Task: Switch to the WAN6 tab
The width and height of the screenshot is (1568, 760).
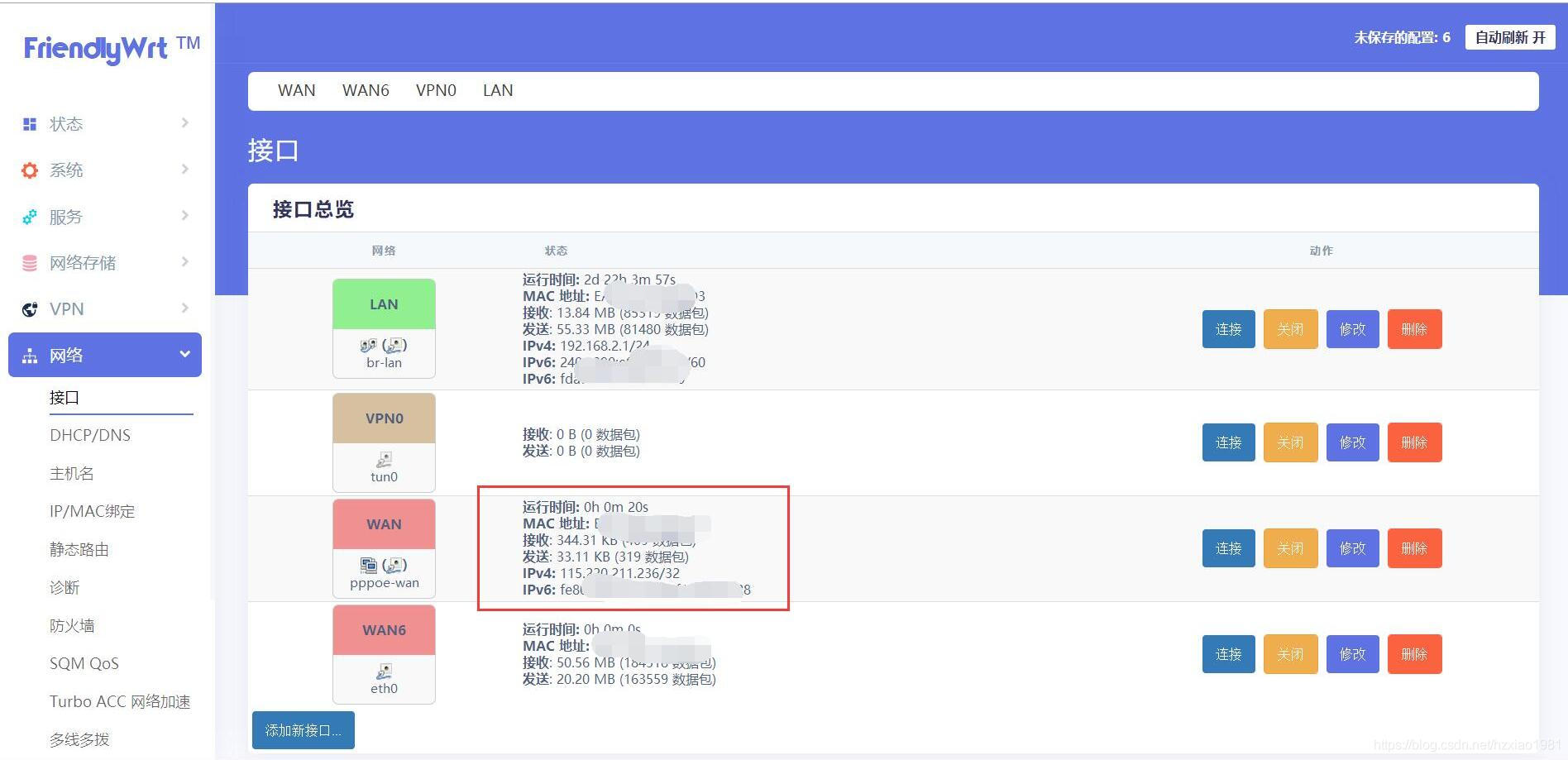Action: [x=366, y=90]
